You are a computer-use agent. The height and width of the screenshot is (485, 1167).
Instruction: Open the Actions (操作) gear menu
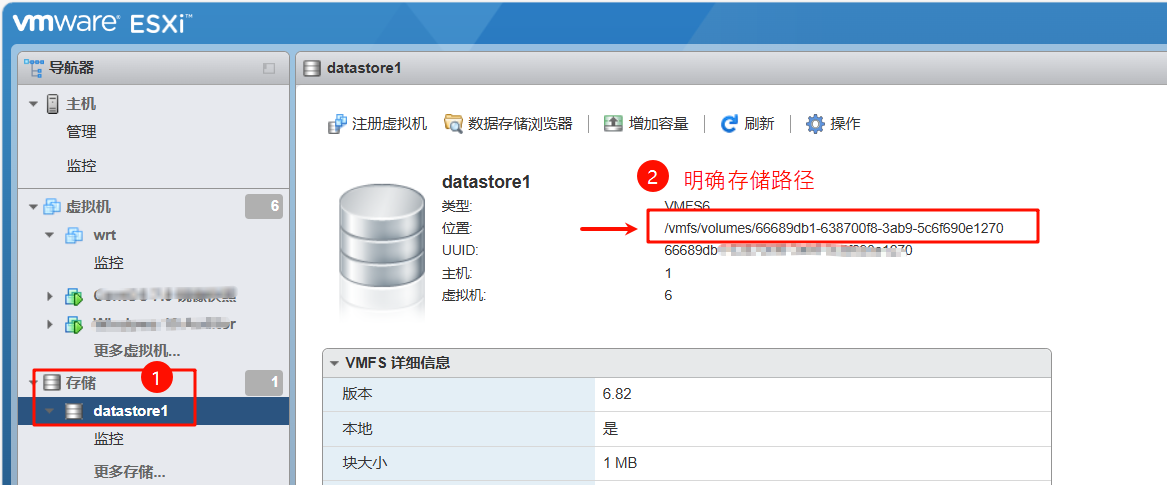815,124
